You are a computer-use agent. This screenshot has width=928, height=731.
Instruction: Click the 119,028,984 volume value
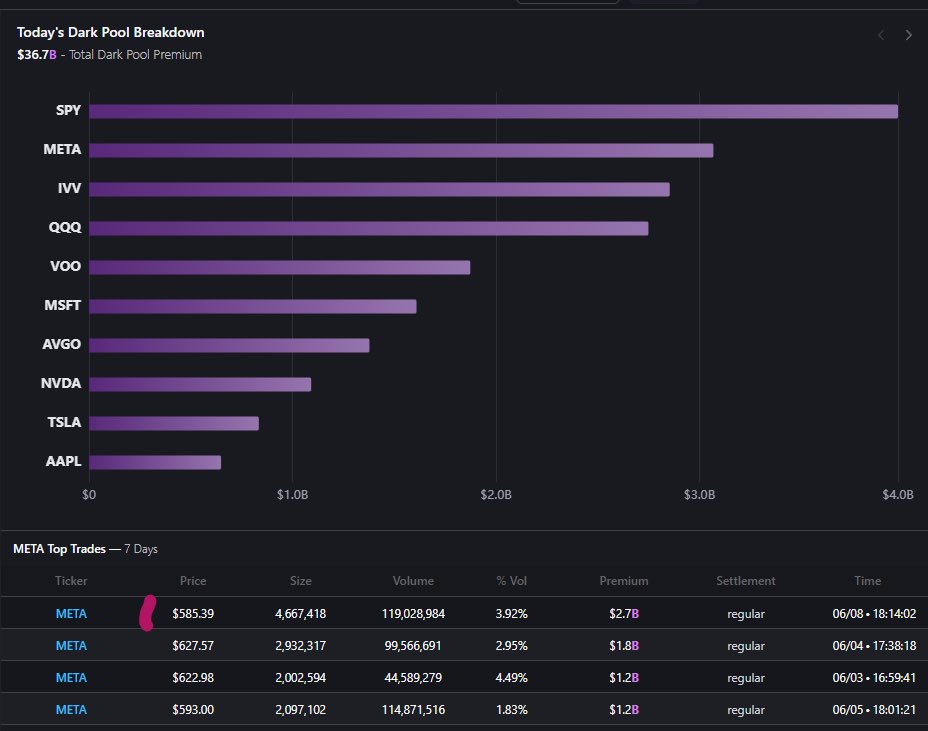click(x=413, y=614)
